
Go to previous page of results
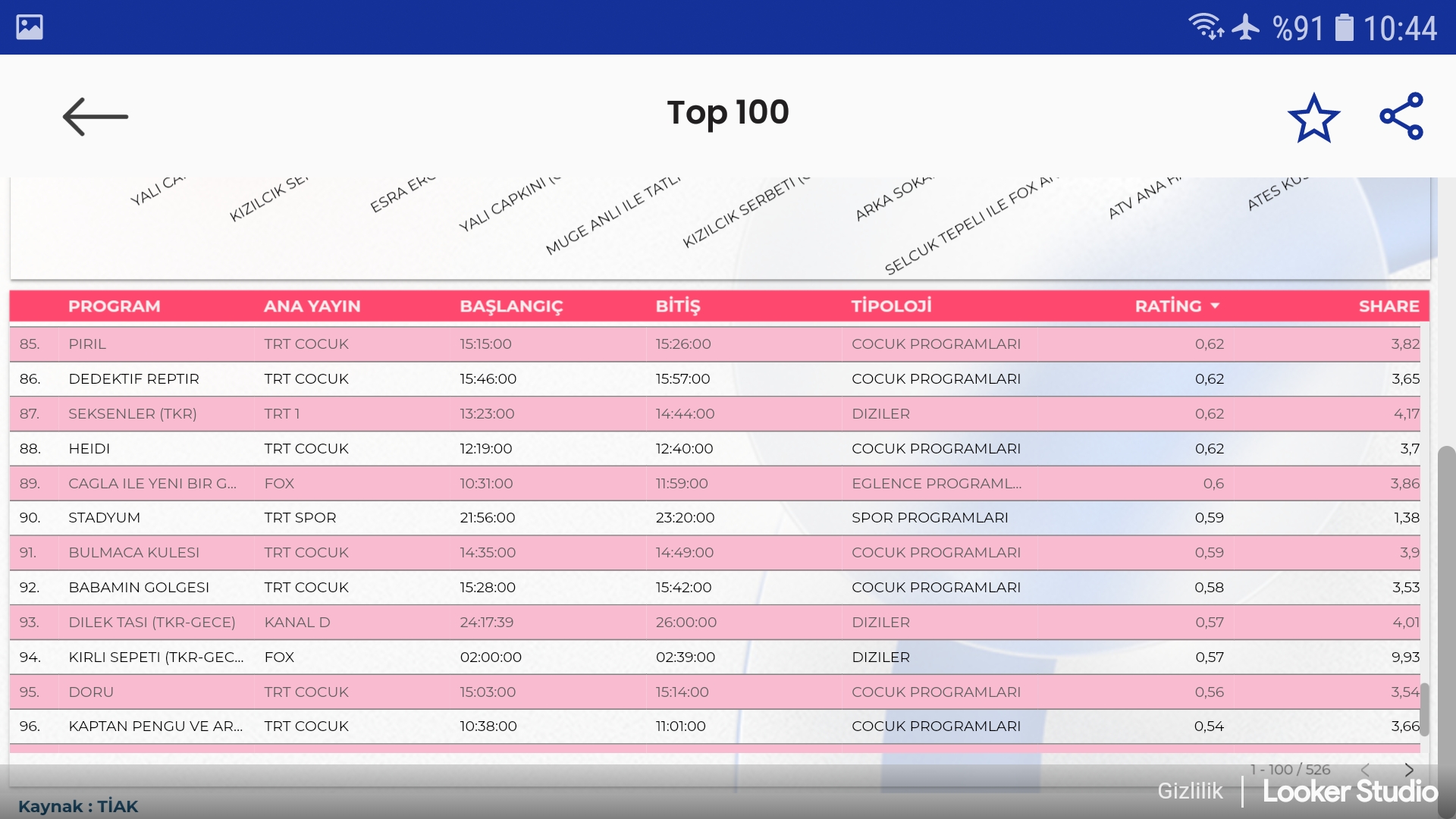1365,770
